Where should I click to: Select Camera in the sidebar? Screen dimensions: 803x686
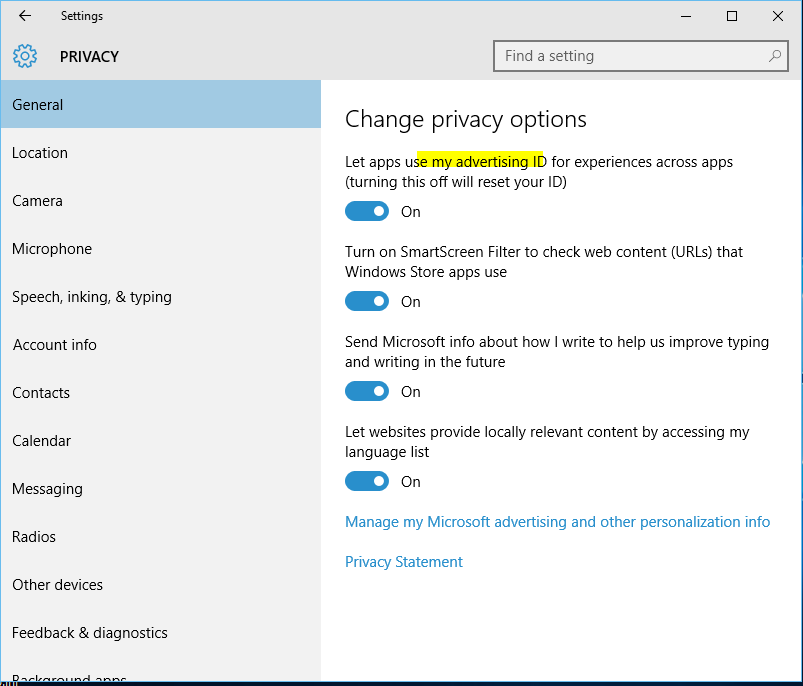point(38,201)
